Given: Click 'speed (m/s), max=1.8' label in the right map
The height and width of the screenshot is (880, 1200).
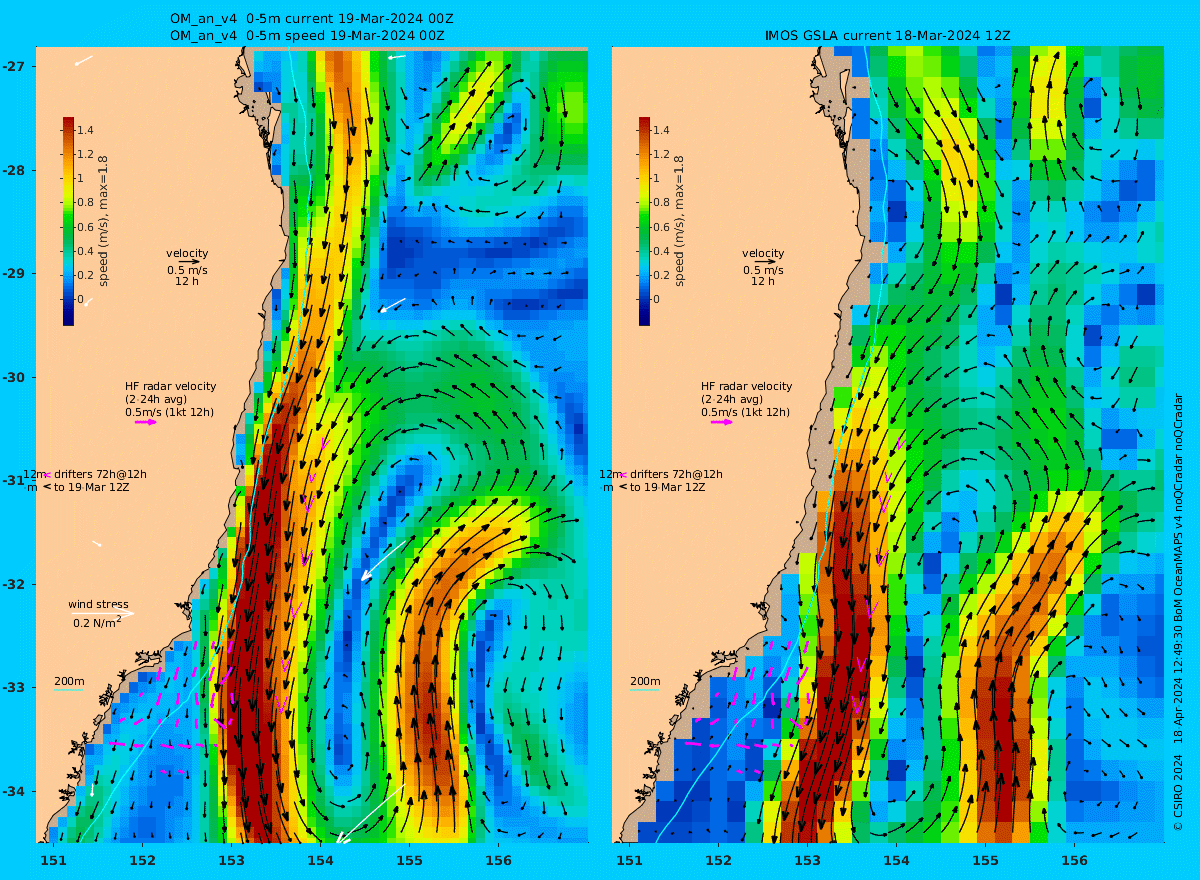Looking at the screenshot, I should click(x=680, y=221).
